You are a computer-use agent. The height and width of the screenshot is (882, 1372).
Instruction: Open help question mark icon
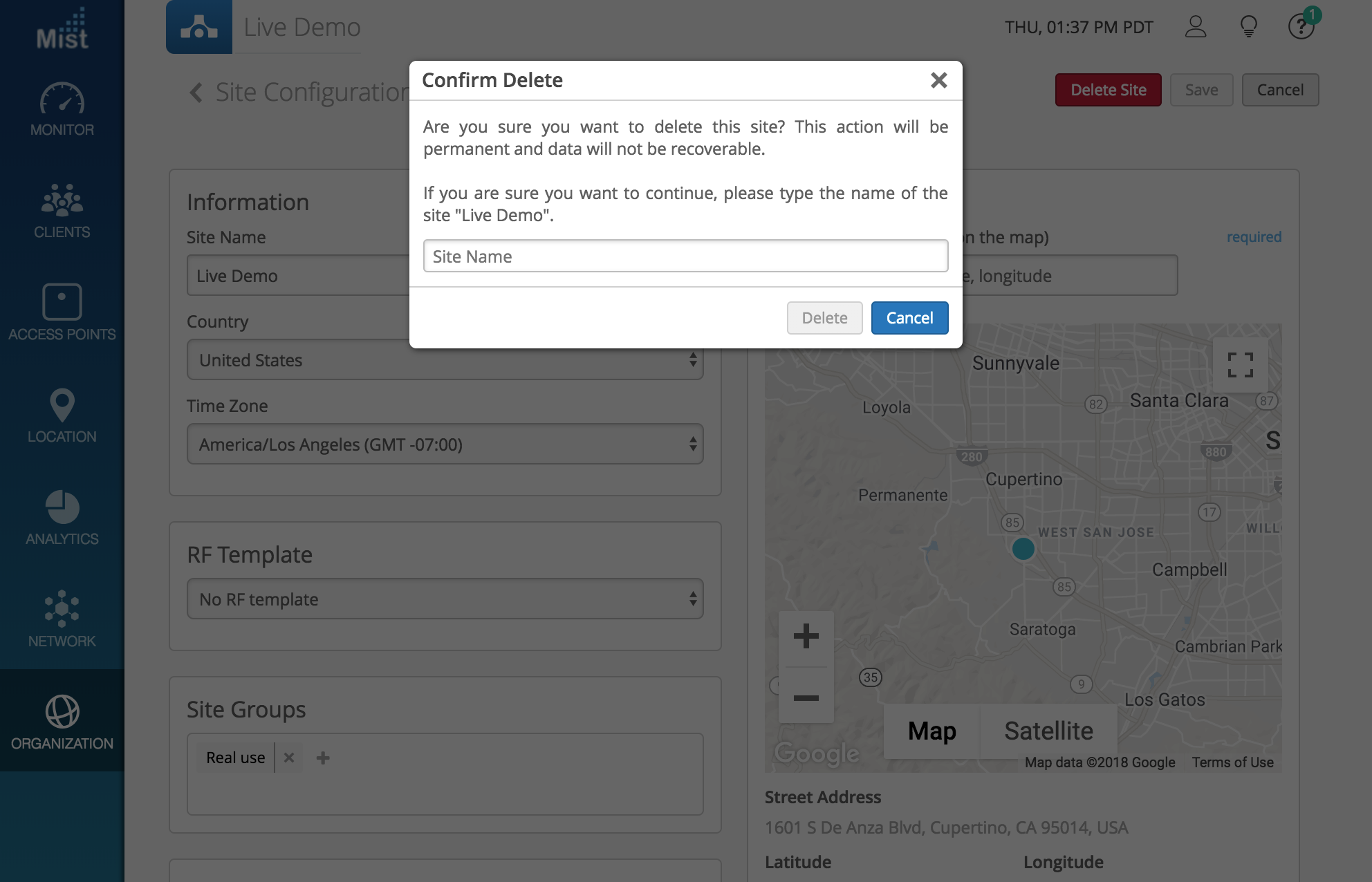click(x=1301, y=27)
